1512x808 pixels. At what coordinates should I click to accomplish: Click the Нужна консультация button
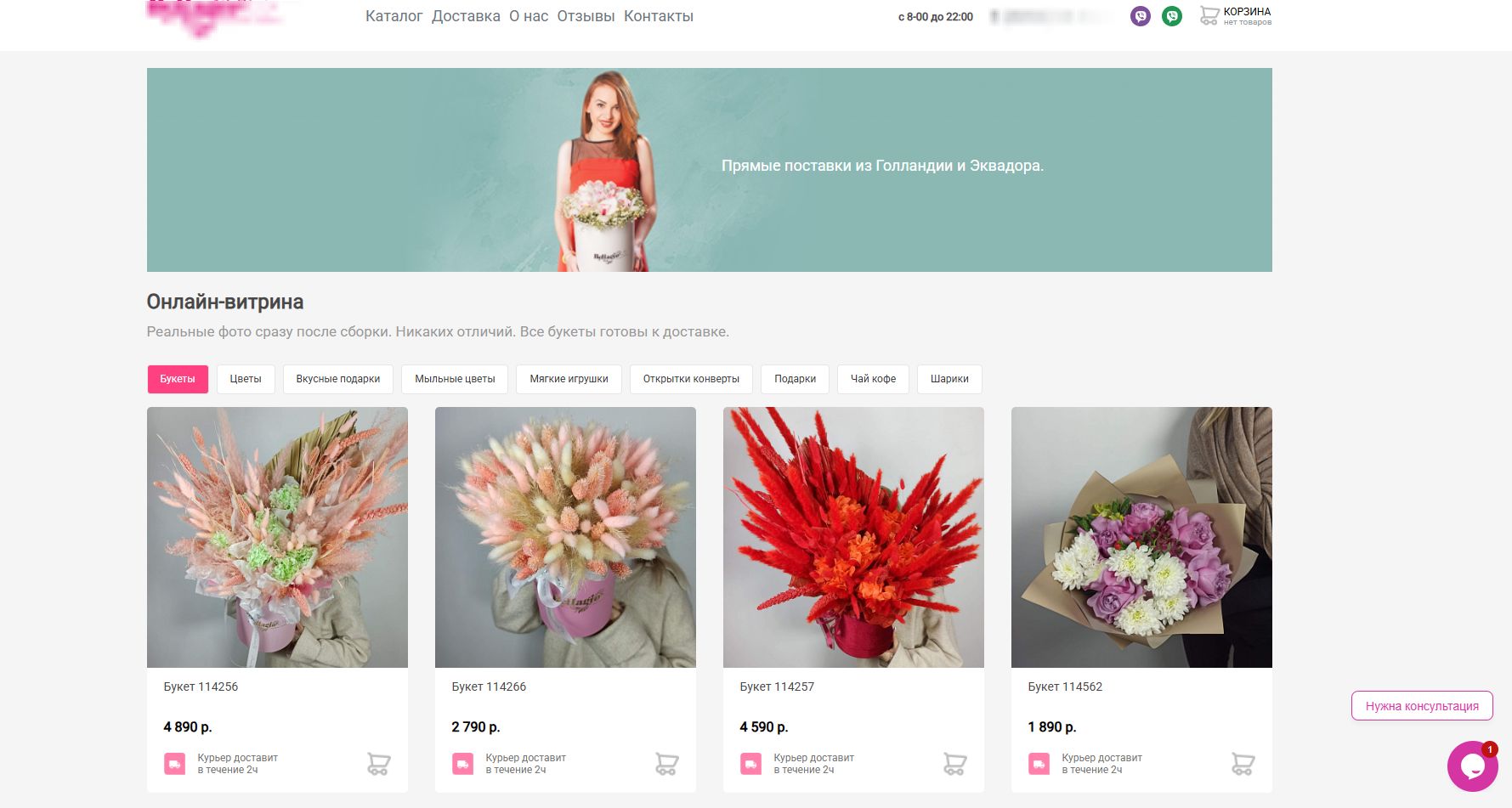click(1421, 706)
